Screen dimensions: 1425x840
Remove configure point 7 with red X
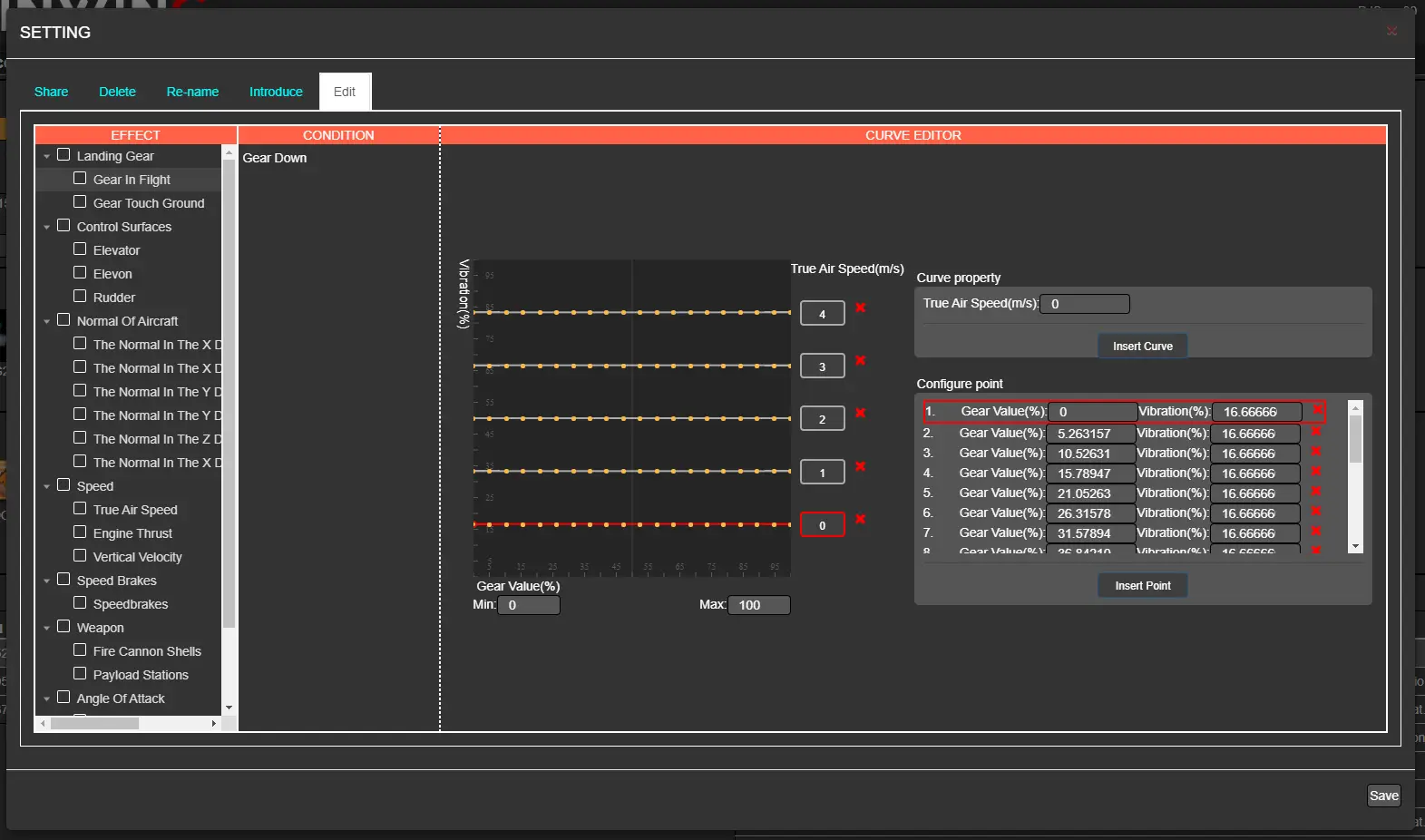pos(1315,532)
